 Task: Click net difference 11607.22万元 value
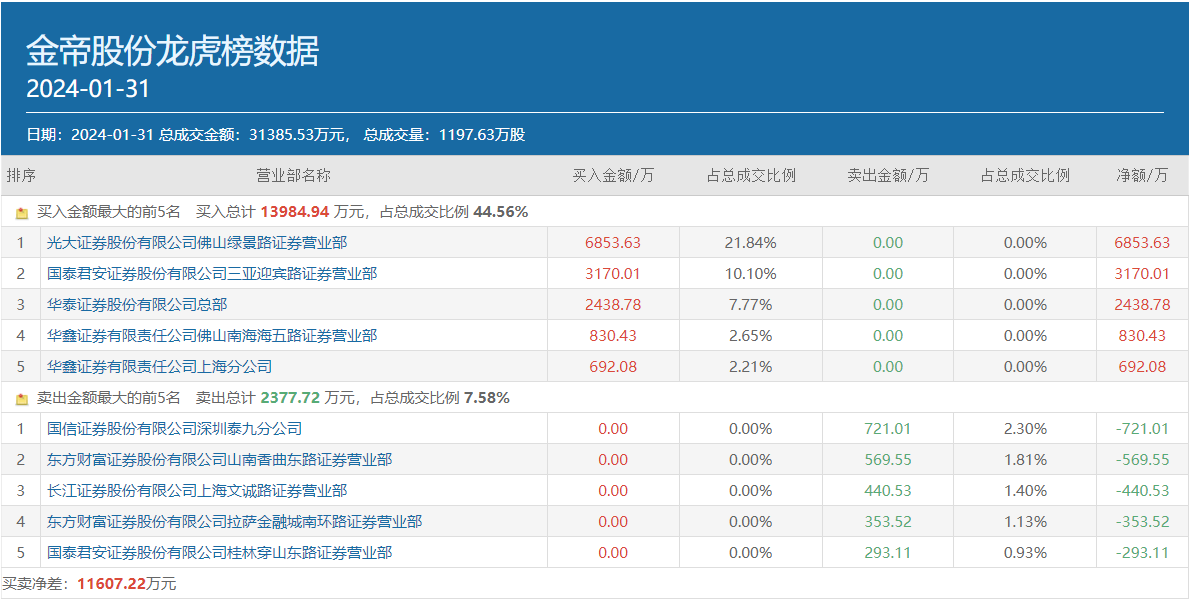point(127,584)
